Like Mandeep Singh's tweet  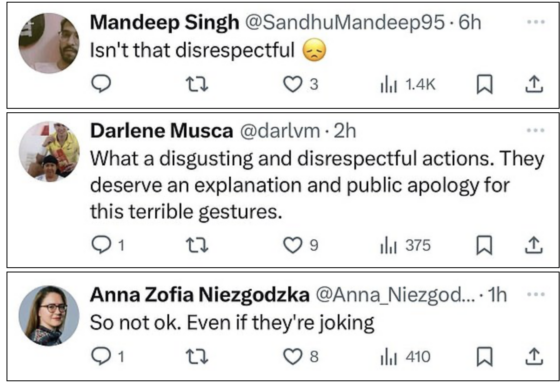pos(300,85)
